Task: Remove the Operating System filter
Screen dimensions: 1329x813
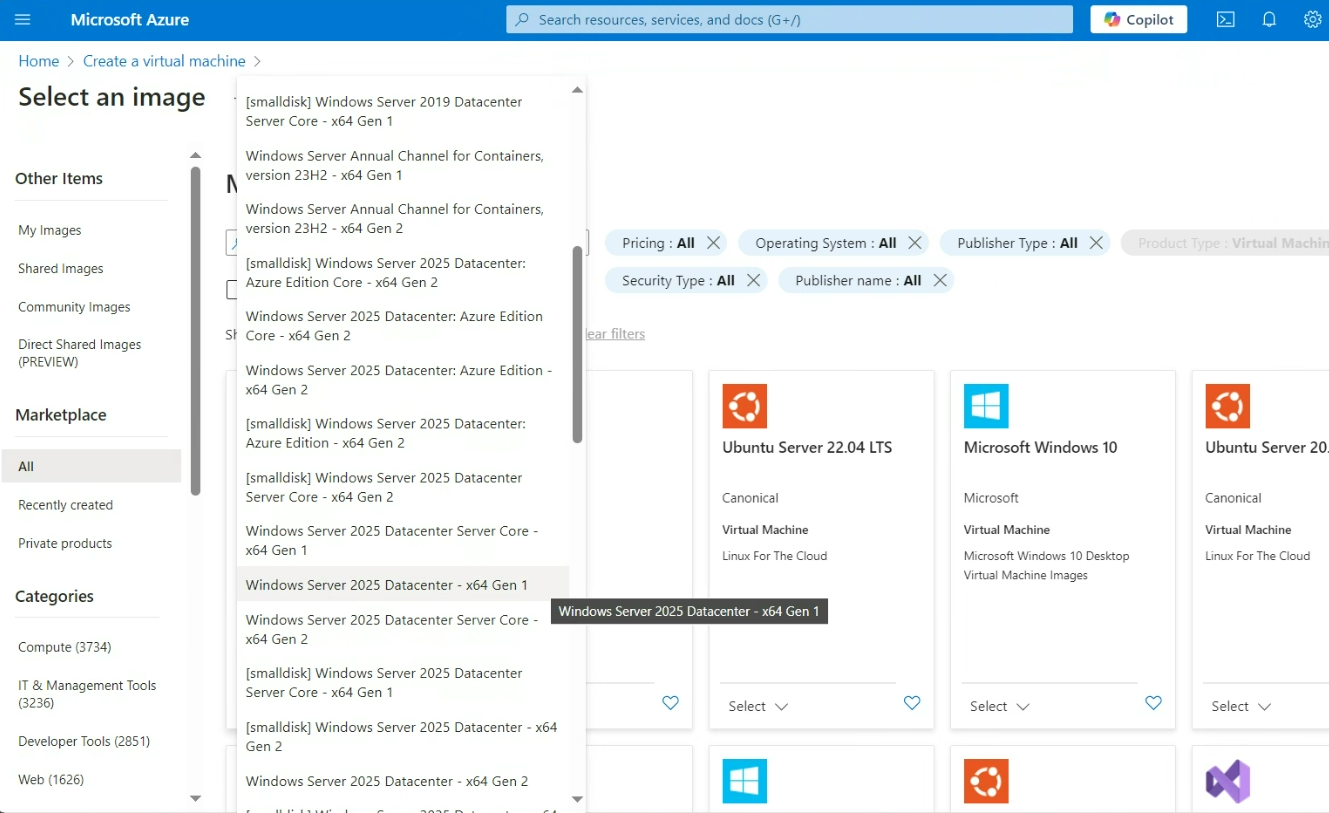Action: pos(914,243)
